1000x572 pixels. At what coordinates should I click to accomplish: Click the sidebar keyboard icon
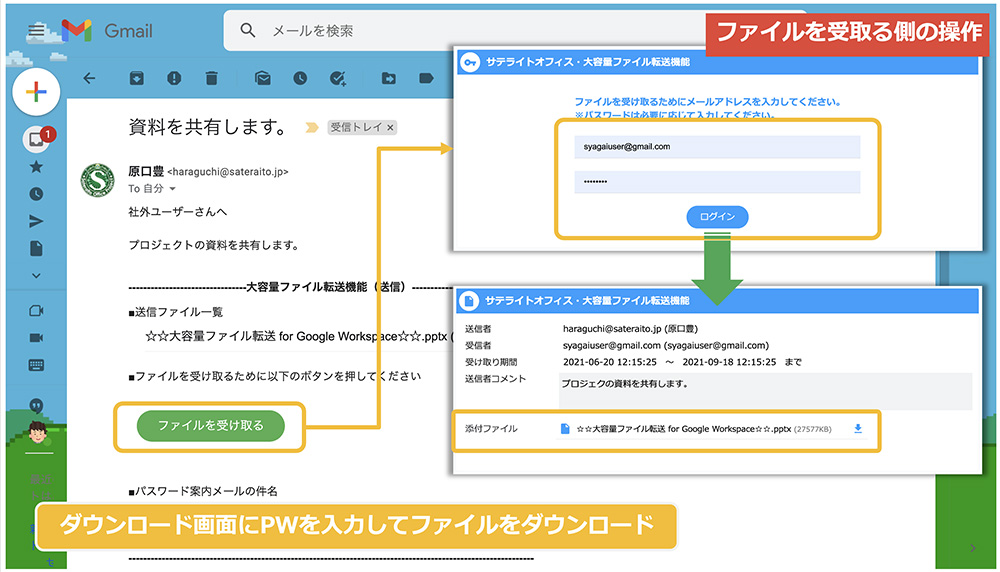coord(36,365)
